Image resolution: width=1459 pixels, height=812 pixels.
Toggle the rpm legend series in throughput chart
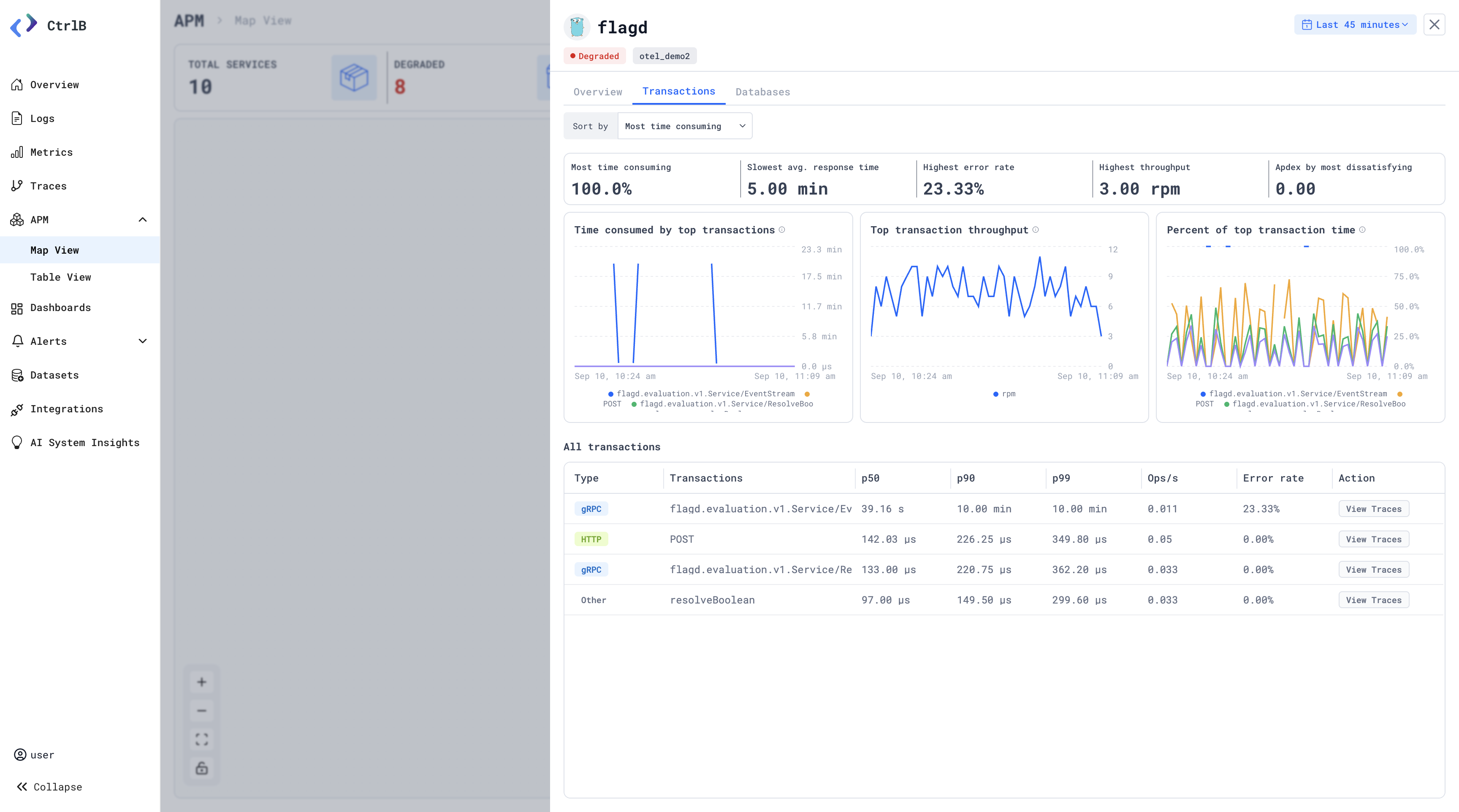tap(1004, 393)
